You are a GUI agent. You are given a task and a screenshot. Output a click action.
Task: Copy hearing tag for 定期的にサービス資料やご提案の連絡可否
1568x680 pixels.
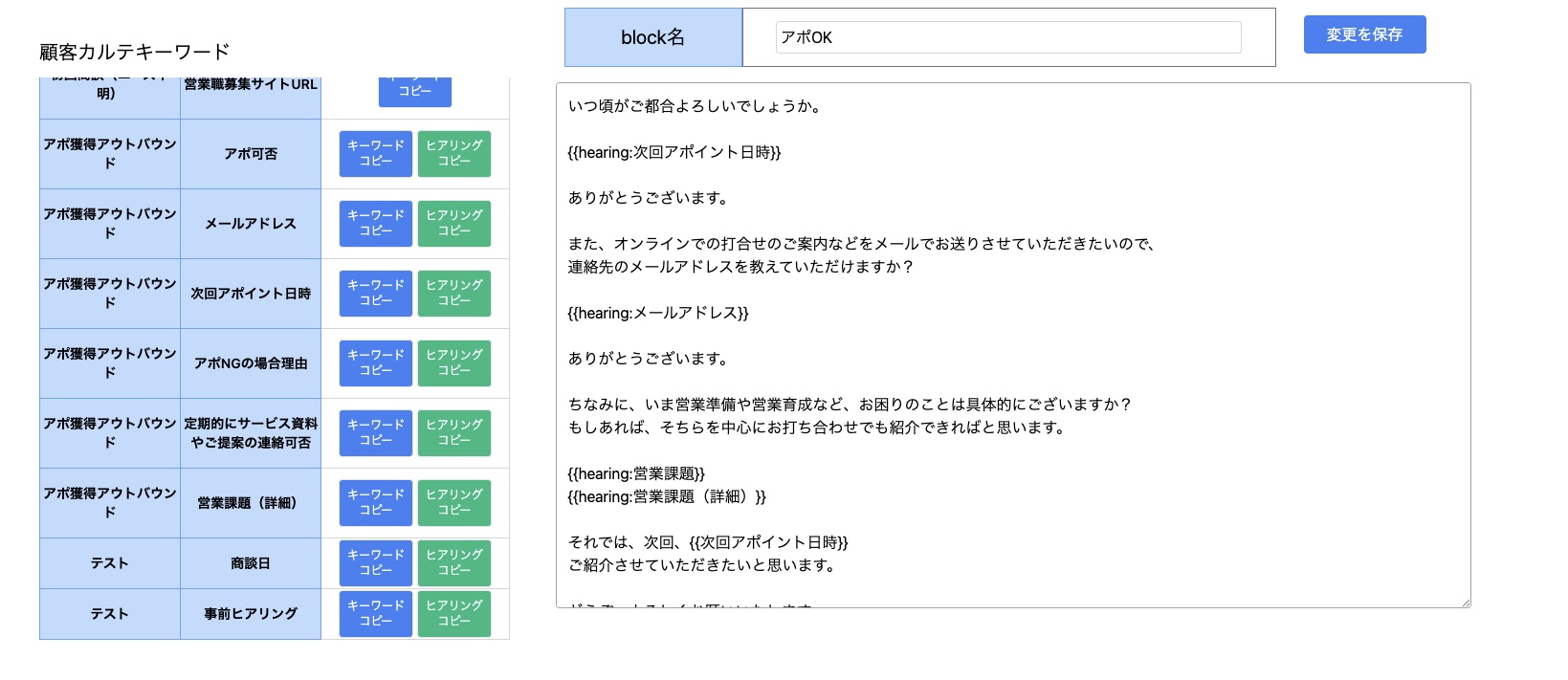(x=453, y=433)
